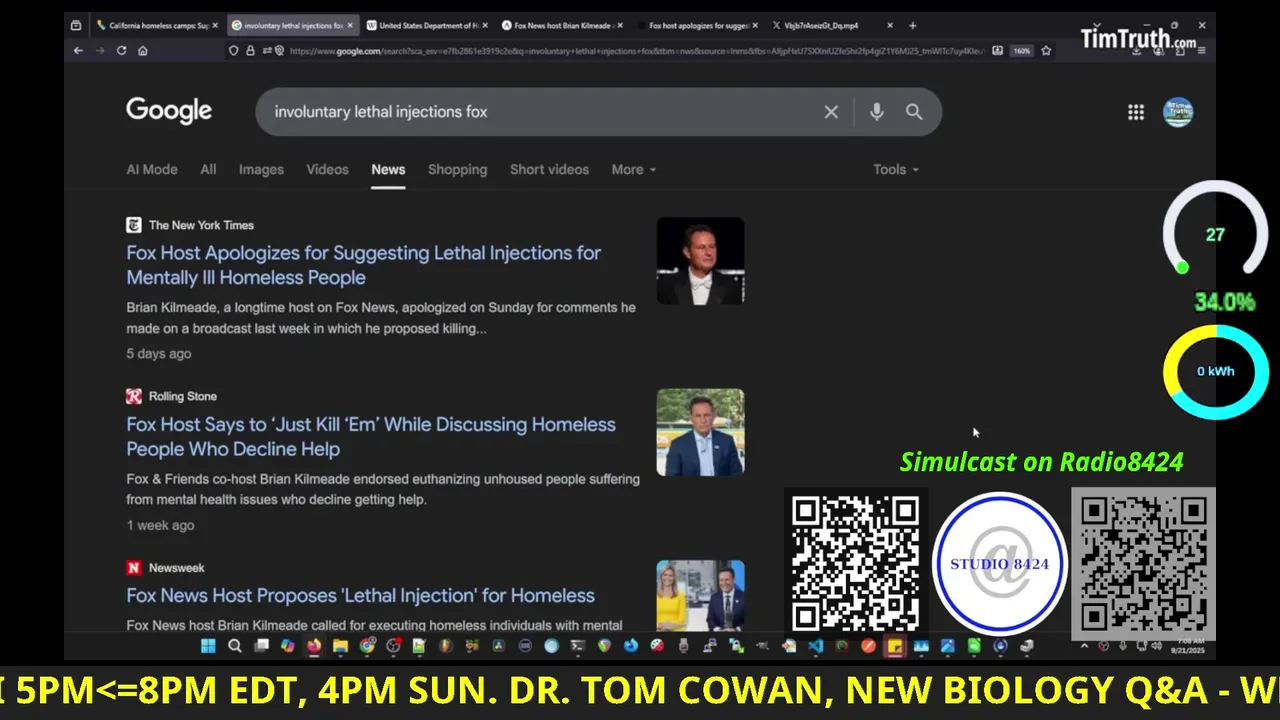Open Newsweek 'Lethal Injection' for Homeless article
Viewport: 1280px width, 720px height.
tap(360, 595)
